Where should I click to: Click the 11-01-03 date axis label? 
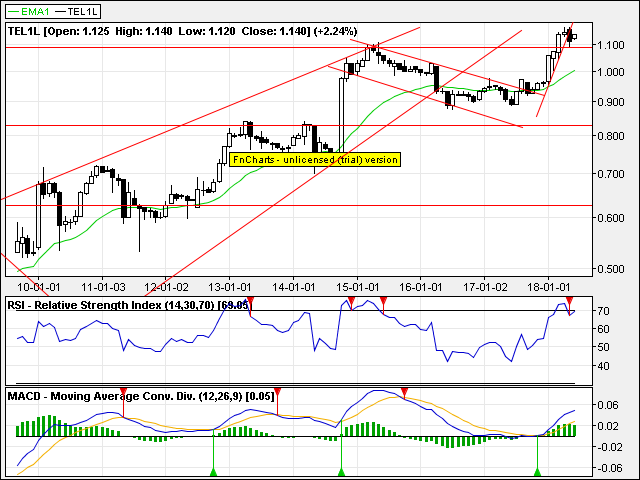click(103, 287)
